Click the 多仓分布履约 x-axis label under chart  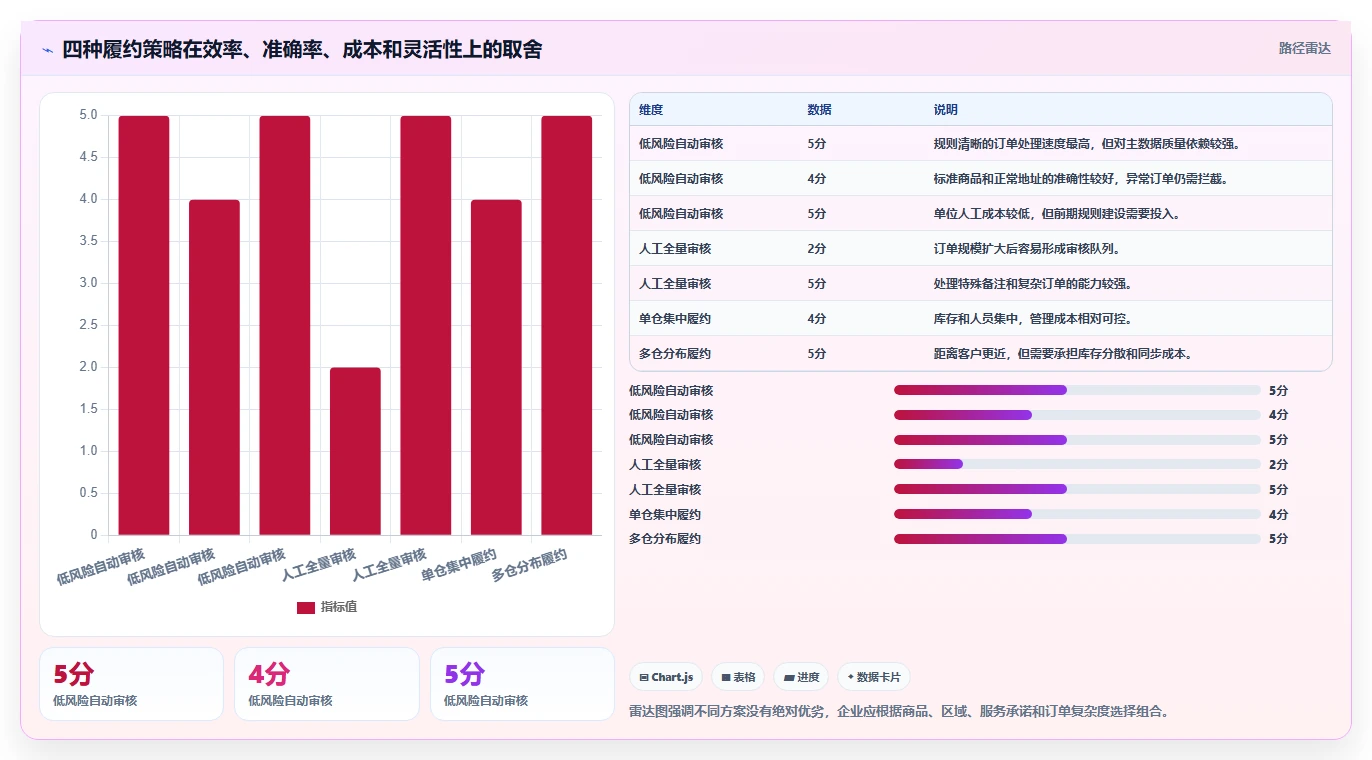tap(530, 565)
